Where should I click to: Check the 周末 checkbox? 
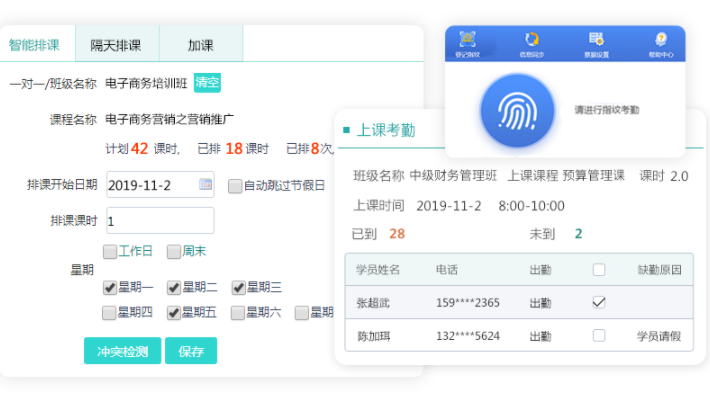pyautogui.click(x=174, y=251)
